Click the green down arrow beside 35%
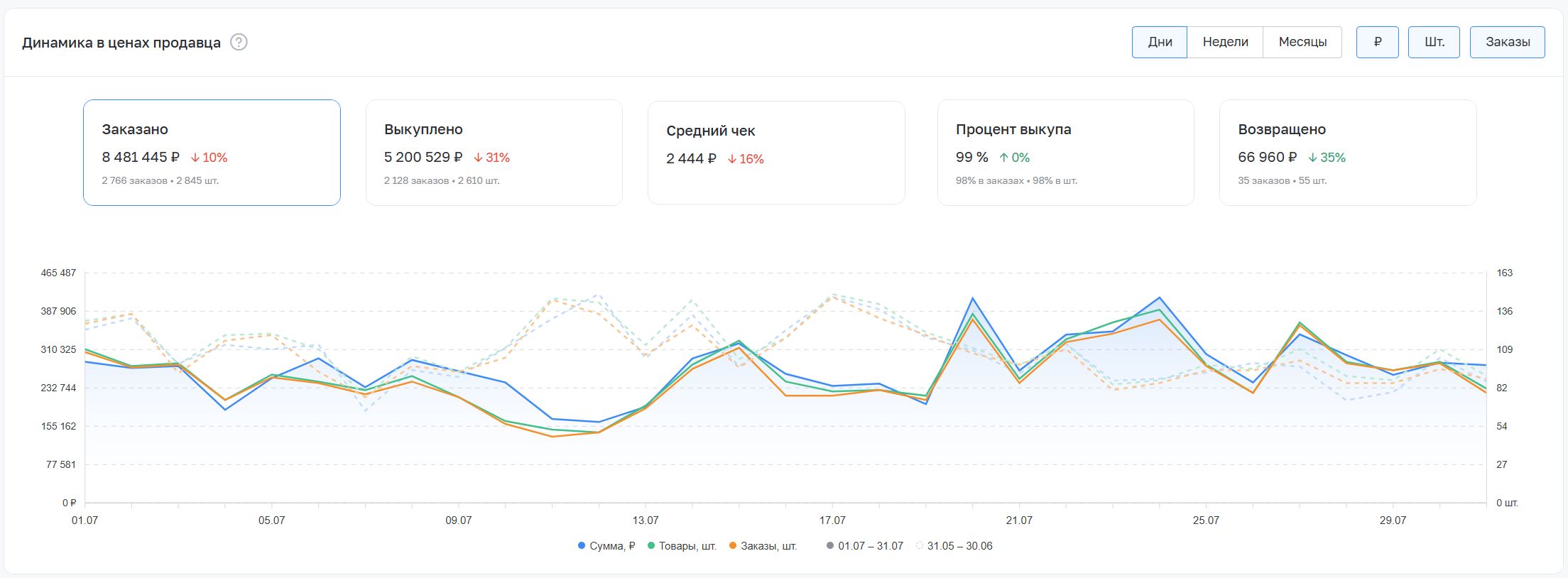This screenshot has height=578, width=1568. pyautogui.click(x=1313, y=158)
